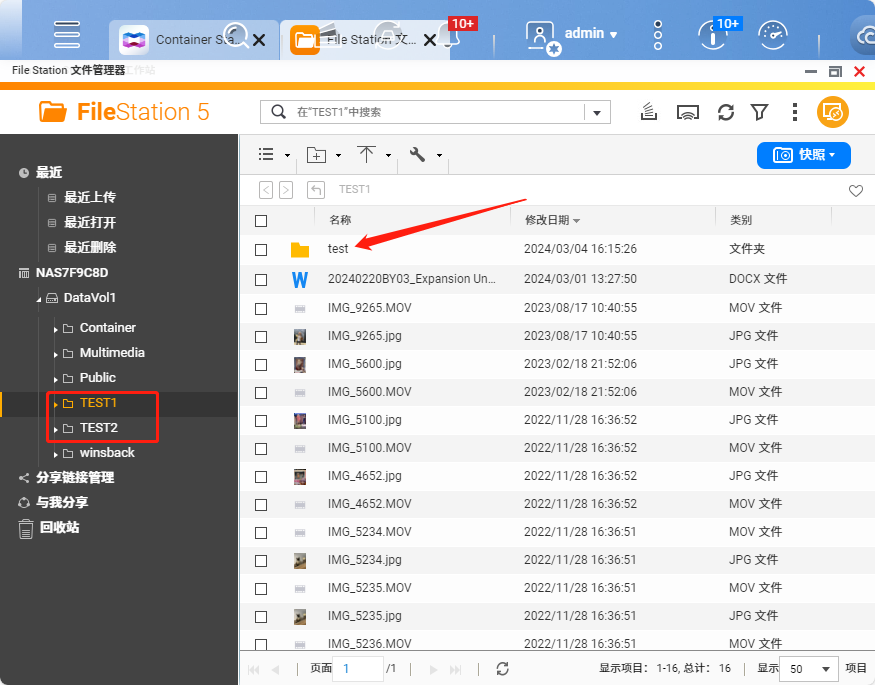Expand the Multimedia folder tree node
This screenshot has width=875, height=685.
pos(56,353)
